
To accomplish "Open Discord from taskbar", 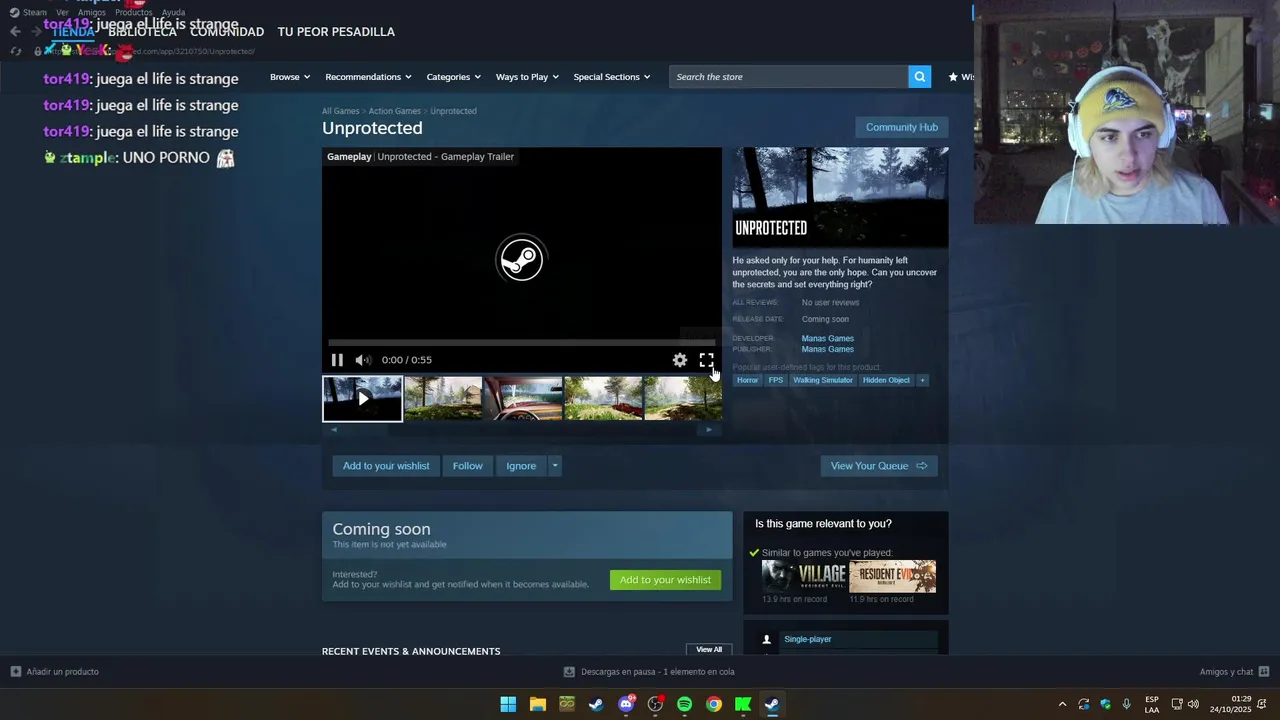I will click(626, 704).
